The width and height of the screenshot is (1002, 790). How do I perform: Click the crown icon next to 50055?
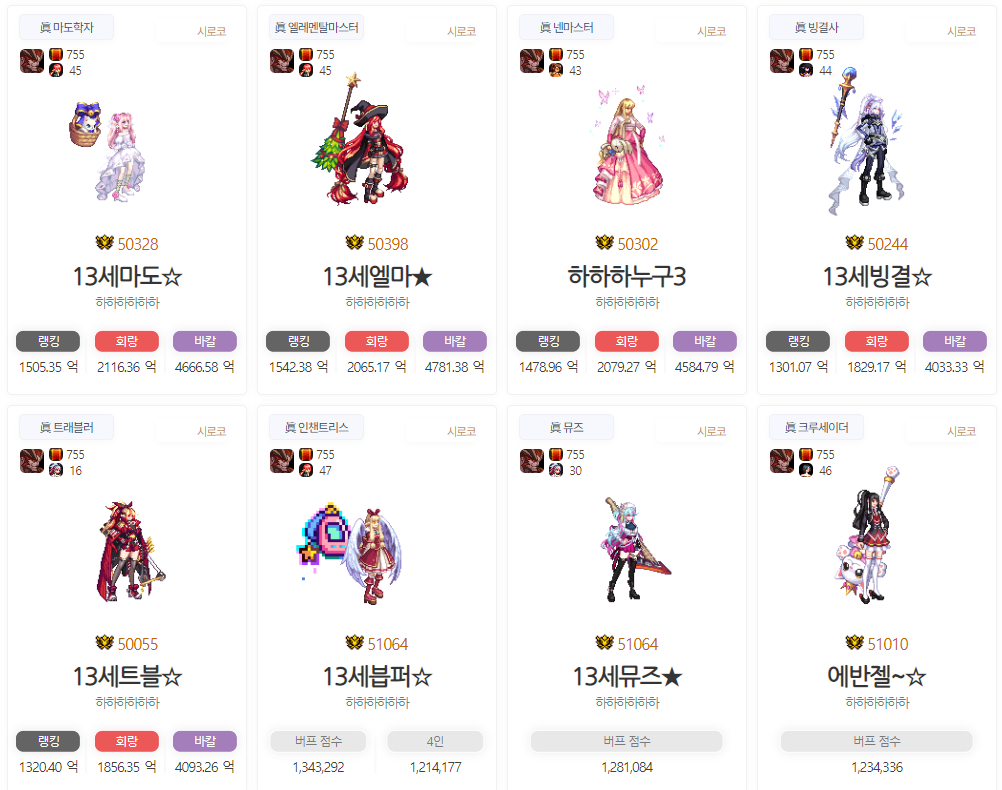pyautogui.click(x=104, y=642)
